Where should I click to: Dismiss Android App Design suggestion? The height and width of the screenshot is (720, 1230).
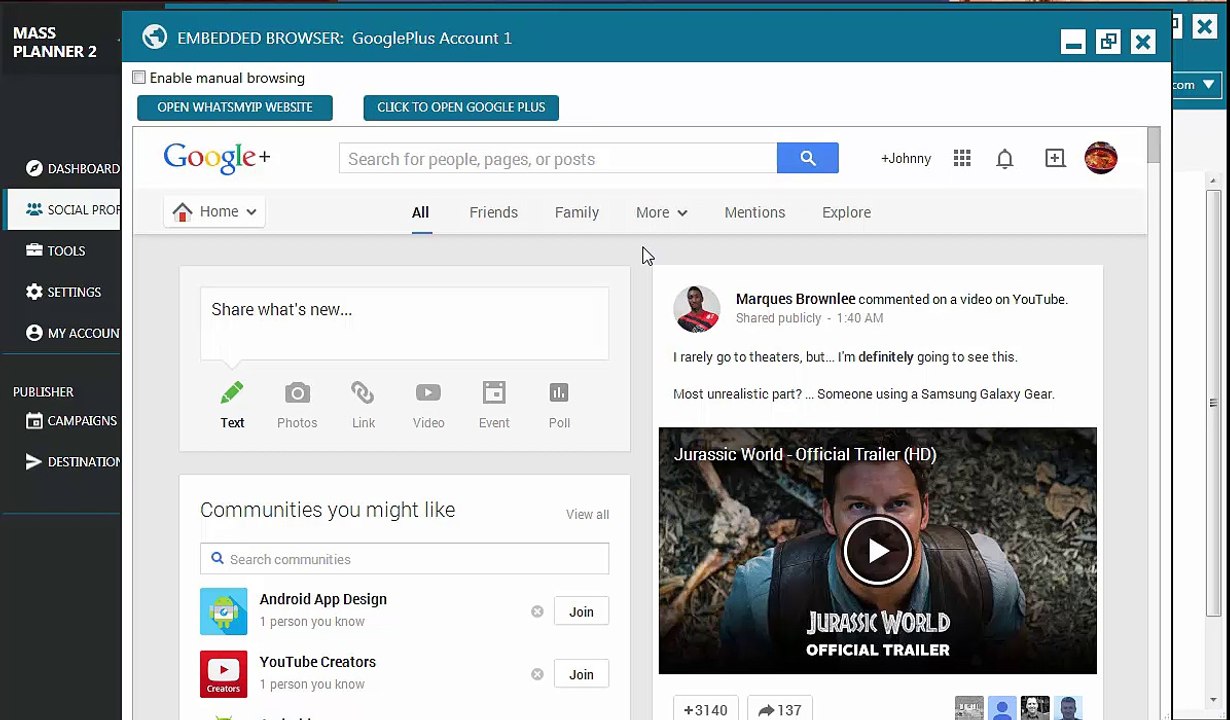coord(537,612)
